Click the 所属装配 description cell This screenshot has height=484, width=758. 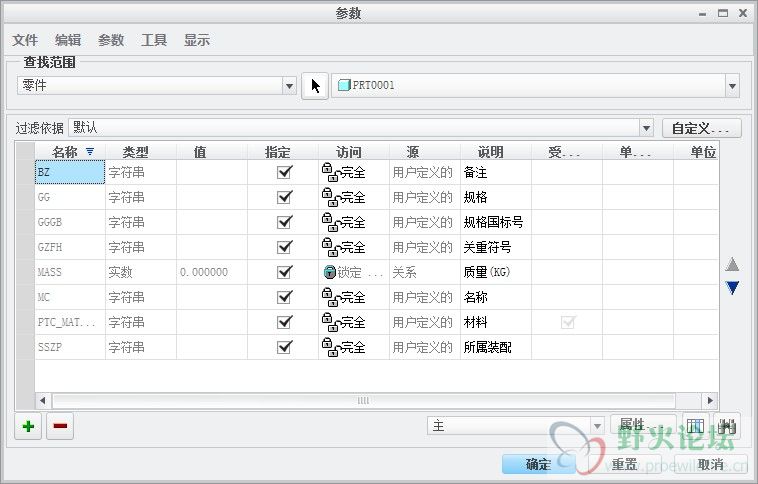pyautogui.click(x=496, y=347)
